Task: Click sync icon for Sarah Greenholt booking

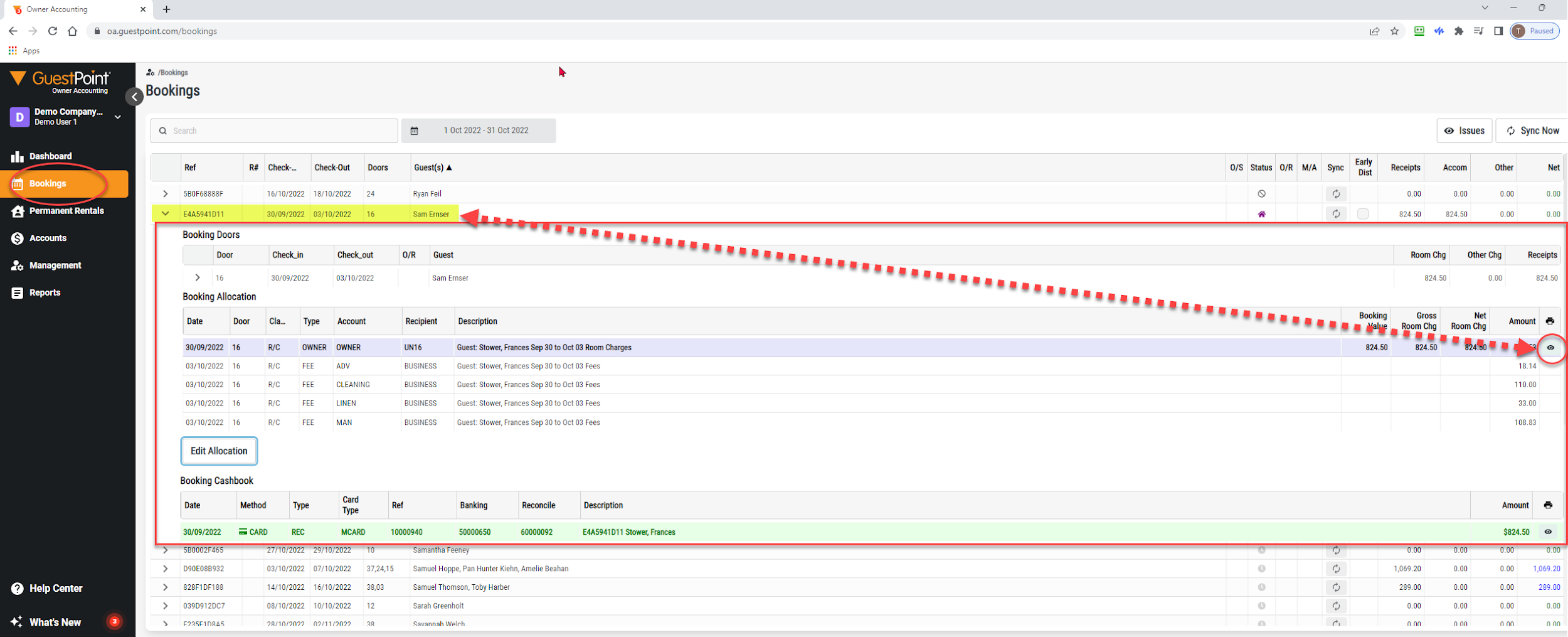Action: click(x=1336, y=606)
